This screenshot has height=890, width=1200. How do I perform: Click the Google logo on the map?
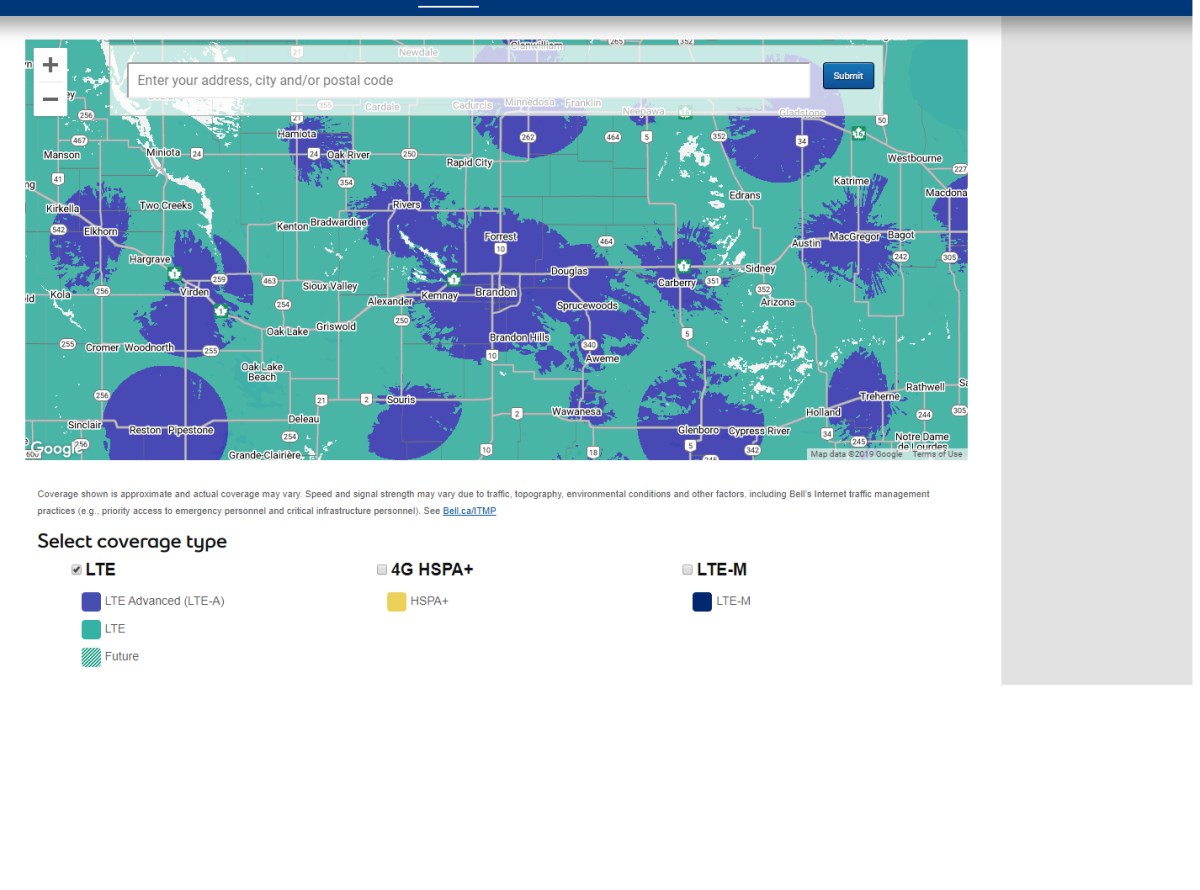(x=55, y=449)
